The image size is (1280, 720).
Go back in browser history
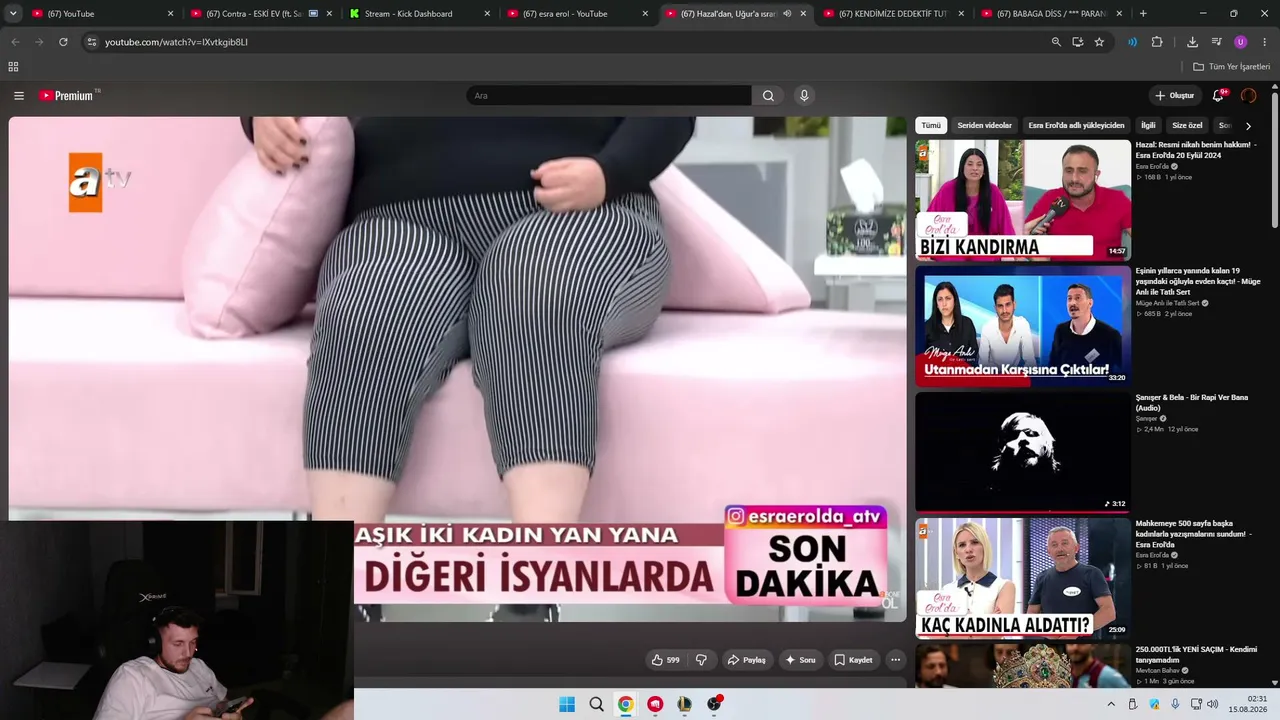pyautogui.click(x=15, y=42)
